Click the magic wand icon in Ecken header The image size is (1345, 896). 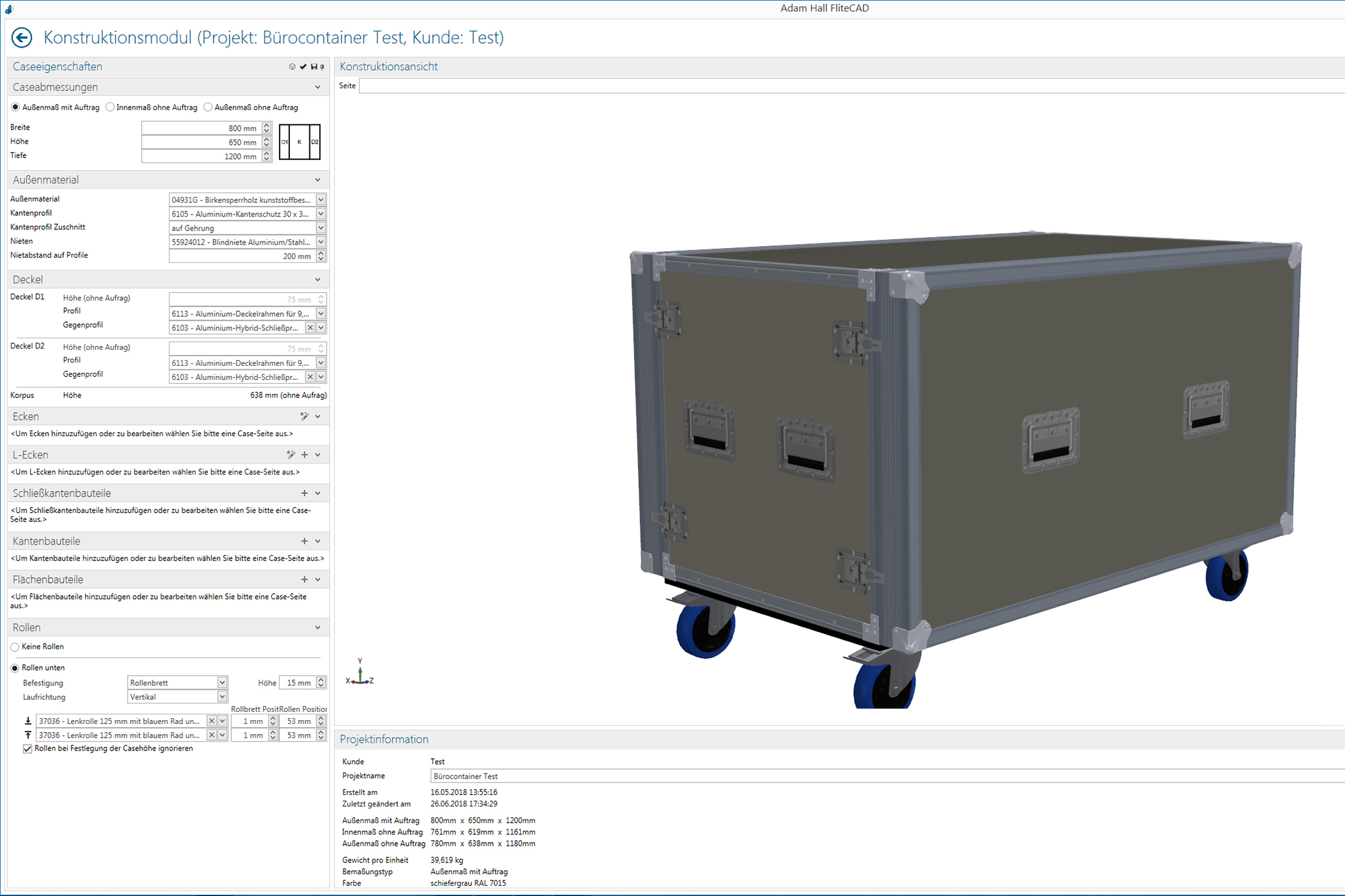pos(304,417)
